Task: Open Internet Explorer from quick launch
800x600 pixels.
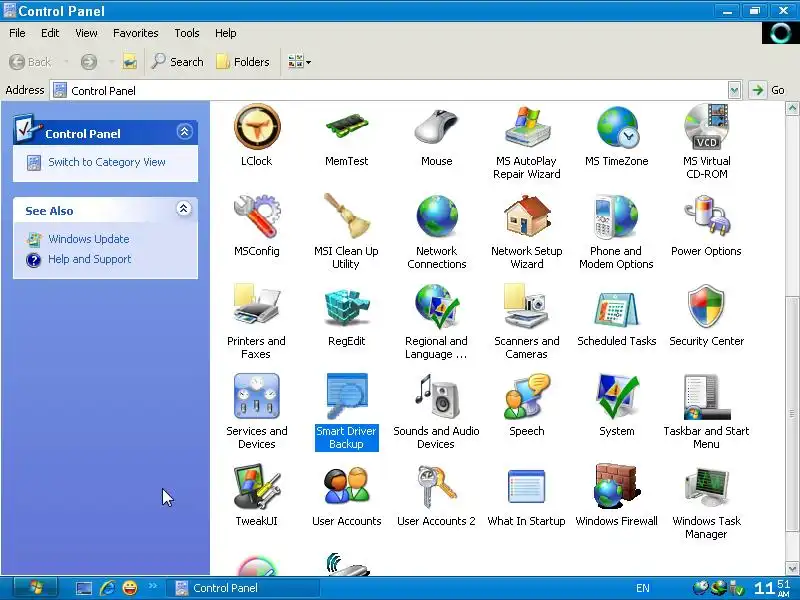Action: [107, 588]
